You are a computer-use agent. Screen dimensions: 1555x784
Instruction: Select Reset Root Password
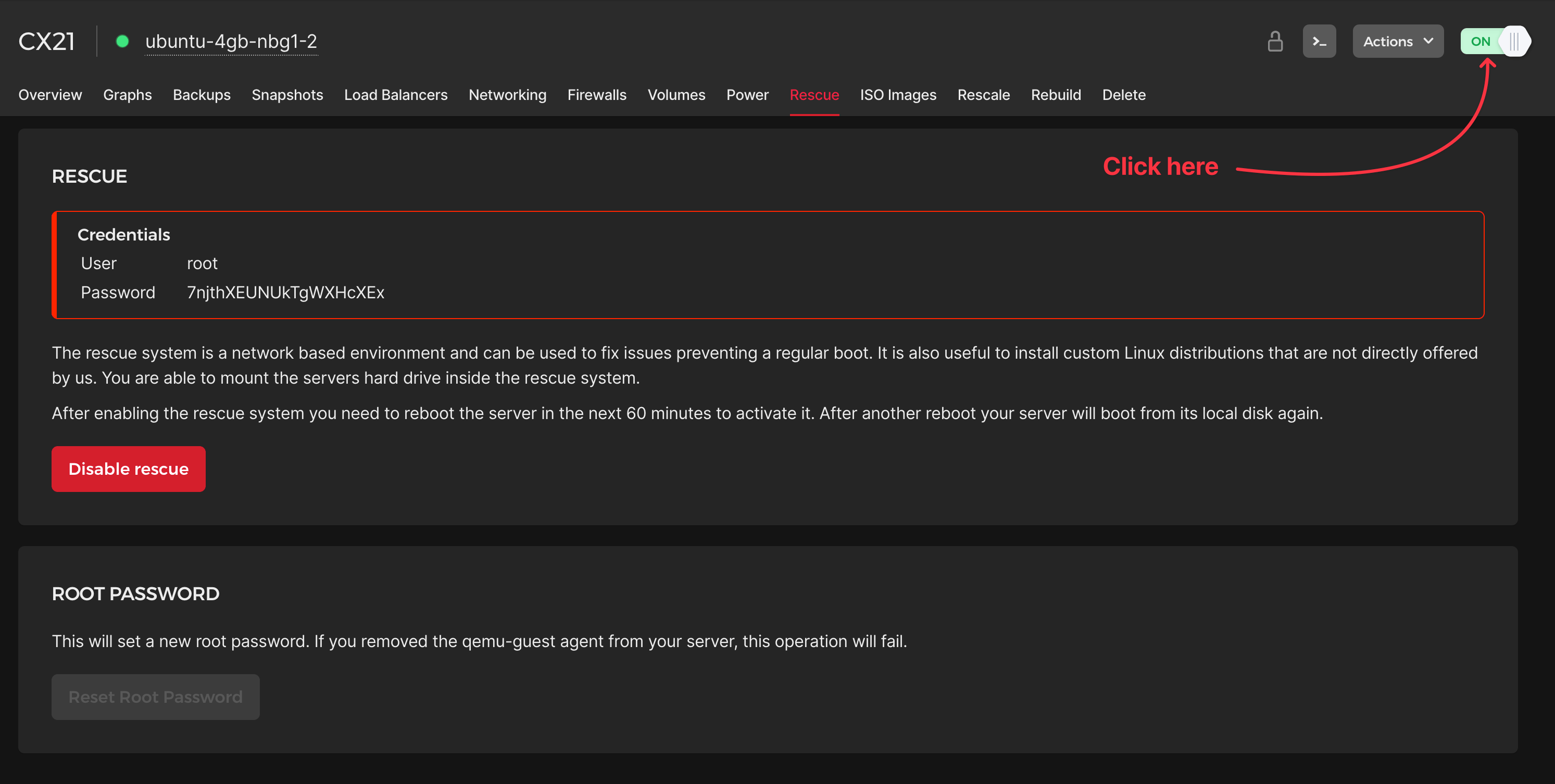[155, 697]
